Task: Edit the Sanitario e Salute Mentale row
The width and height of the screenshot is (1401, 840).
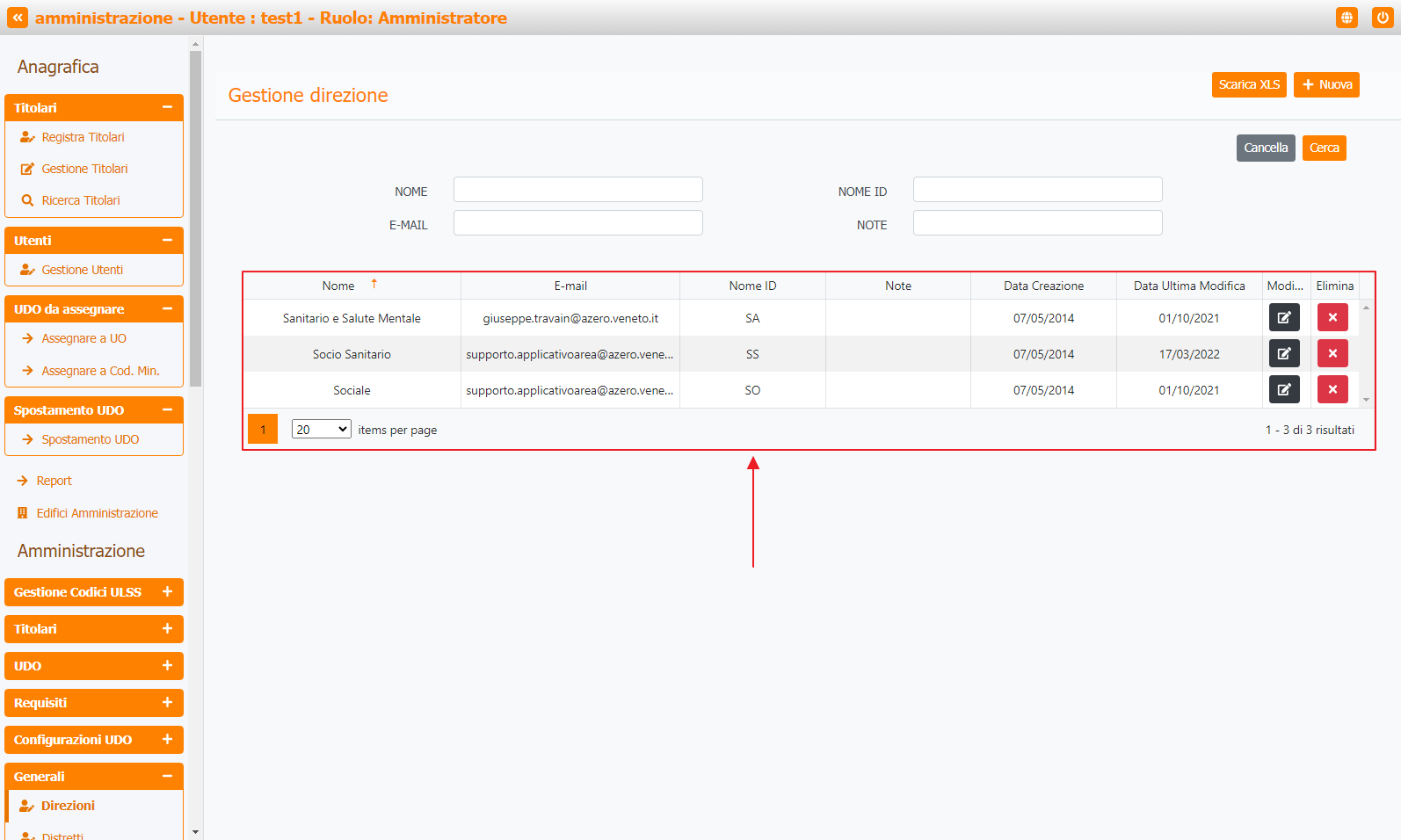Action: 1283,318
